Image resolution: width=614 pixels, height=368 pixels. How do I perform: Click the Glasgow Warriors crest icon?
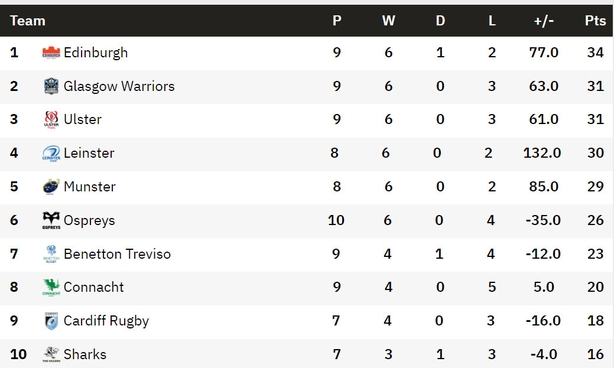(51, 86)
